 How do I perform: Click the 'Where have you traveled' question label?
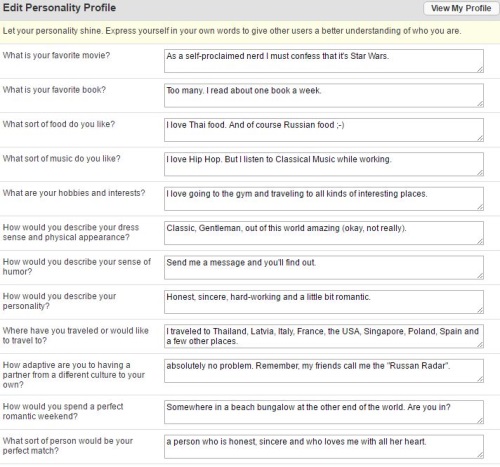tap(76, 335)
